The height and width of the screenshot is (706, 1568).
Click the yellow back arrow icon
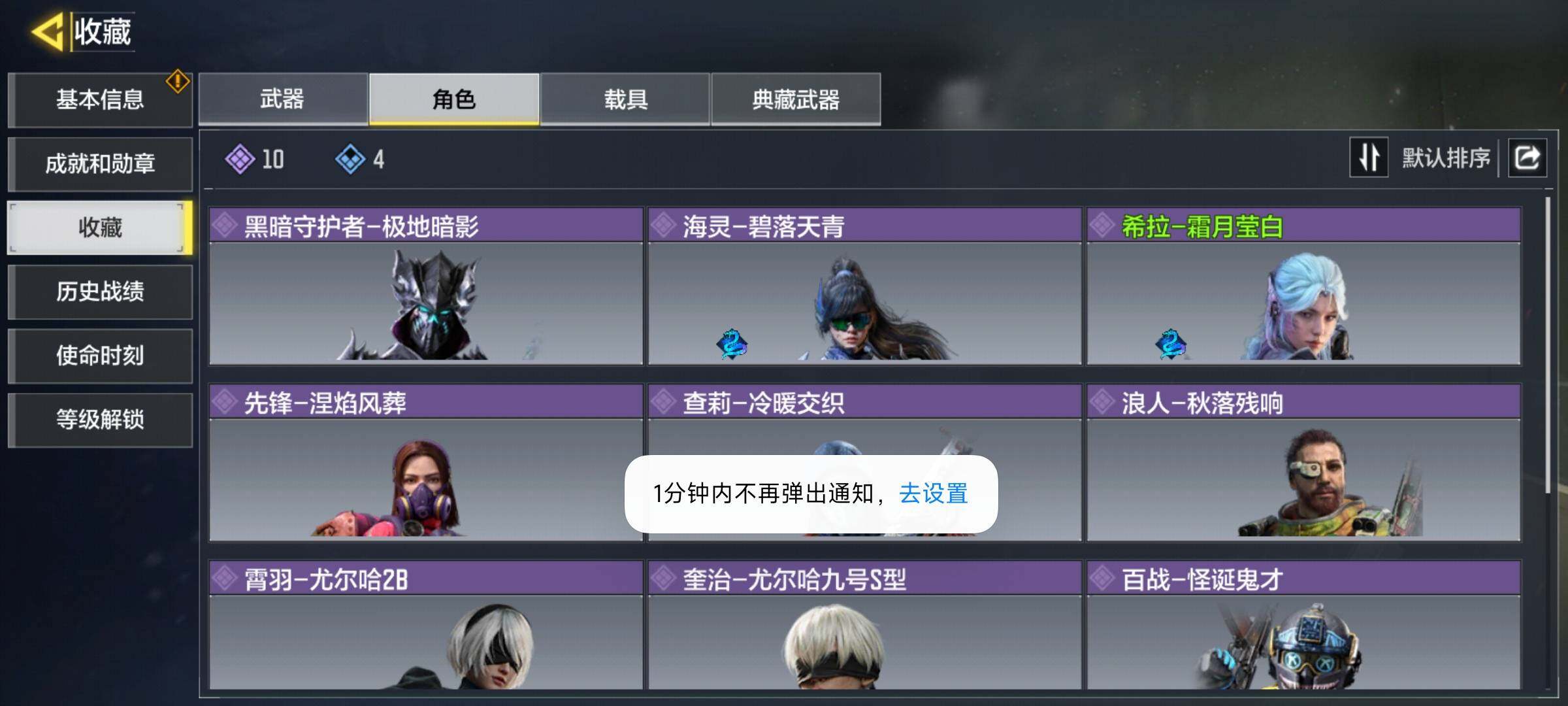tap(47, 31)
